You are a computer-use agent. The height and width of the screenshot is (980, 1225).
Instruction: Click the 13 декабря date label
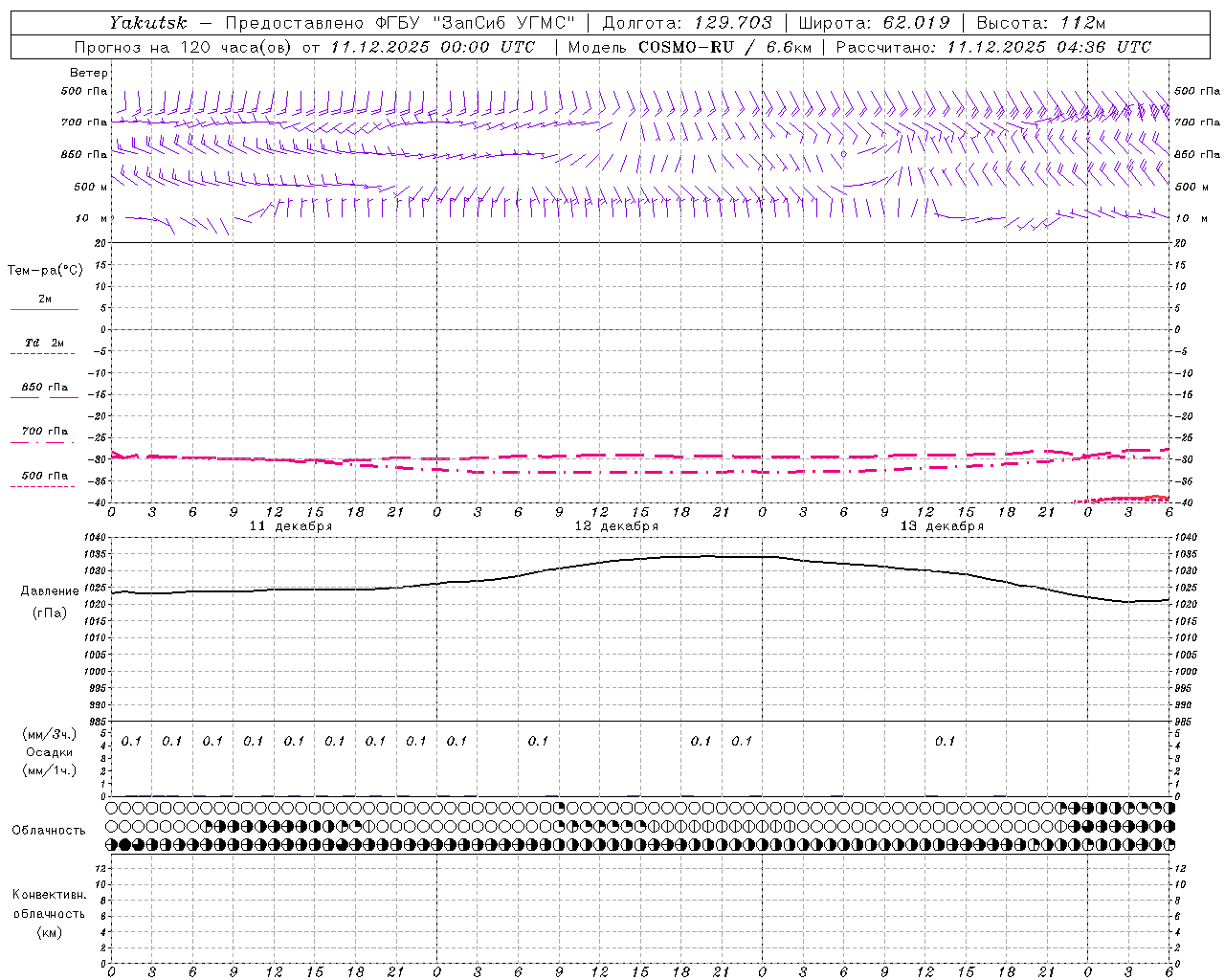tap(942, 526)
